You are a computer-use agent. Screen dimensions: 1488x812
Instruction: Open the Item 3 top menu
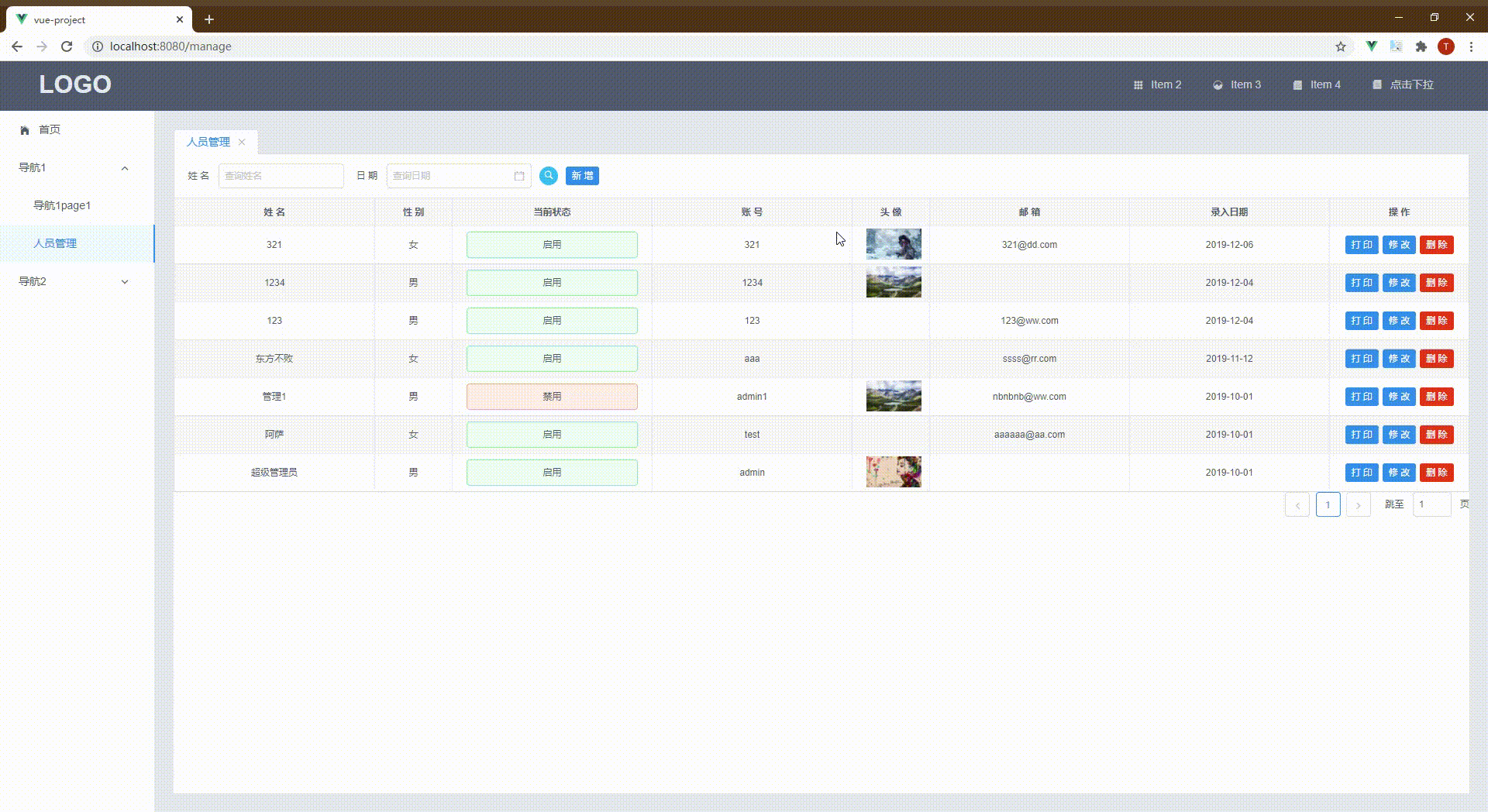[1238, 84]
